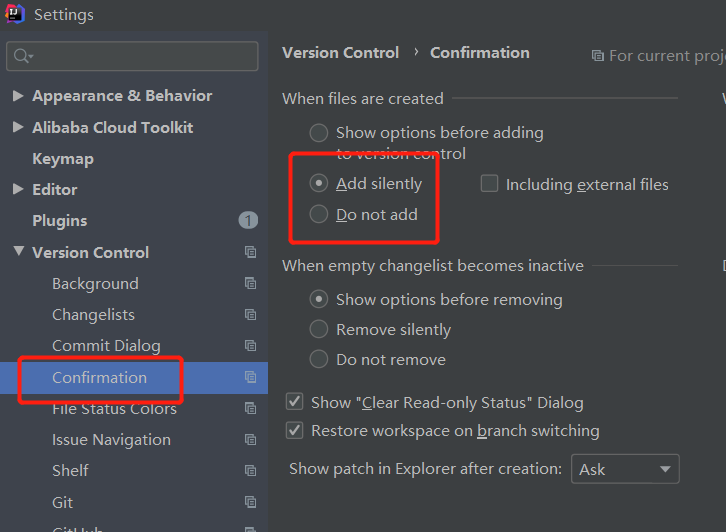Select the Remove silently radio button
Image resolution: width=726 pixels, height=532 pixels.
(319, 329)
